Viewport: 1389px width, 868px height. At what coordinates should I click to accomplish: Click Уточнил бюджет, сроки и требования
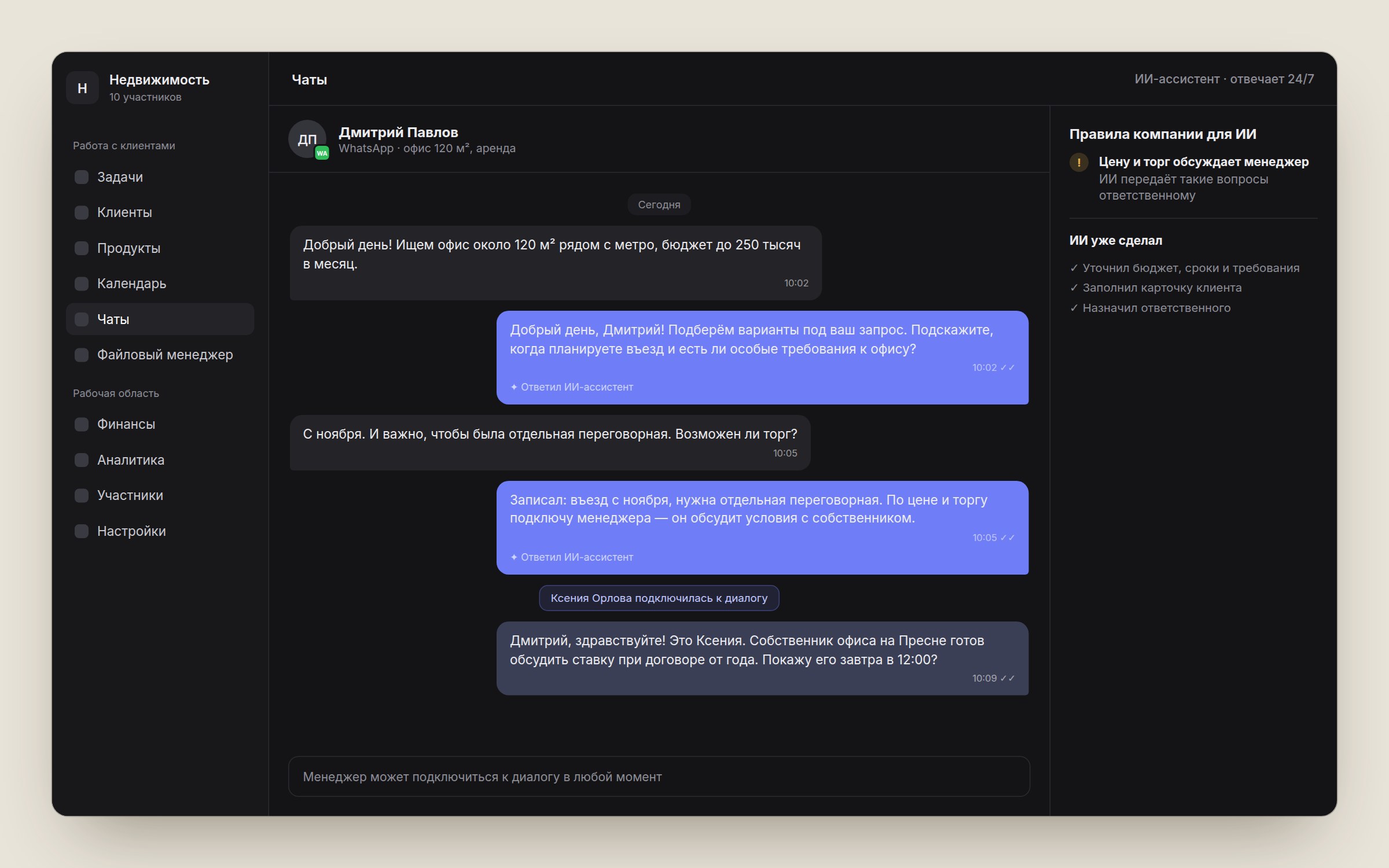pyautogui.click(x=1185, y=268)
